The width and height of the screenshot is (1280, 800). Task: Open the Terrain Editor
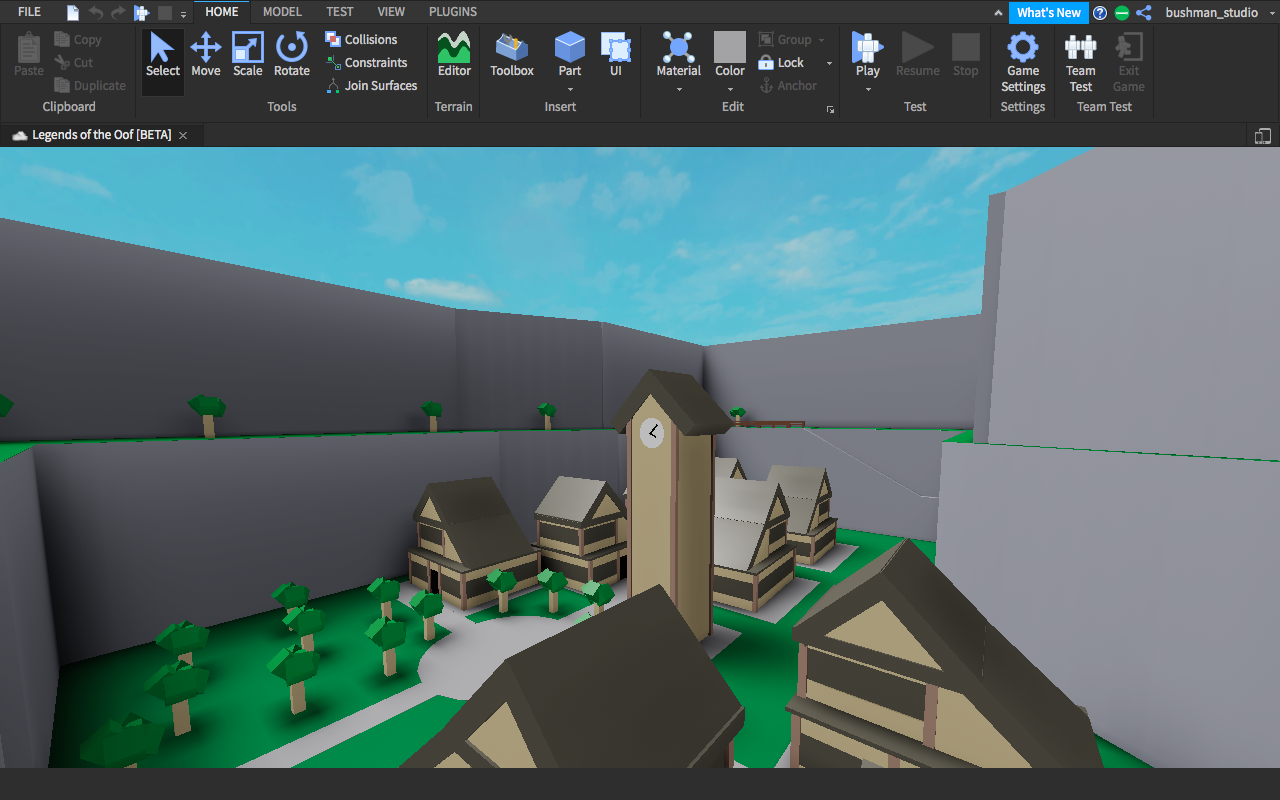(x=454, y=55)
